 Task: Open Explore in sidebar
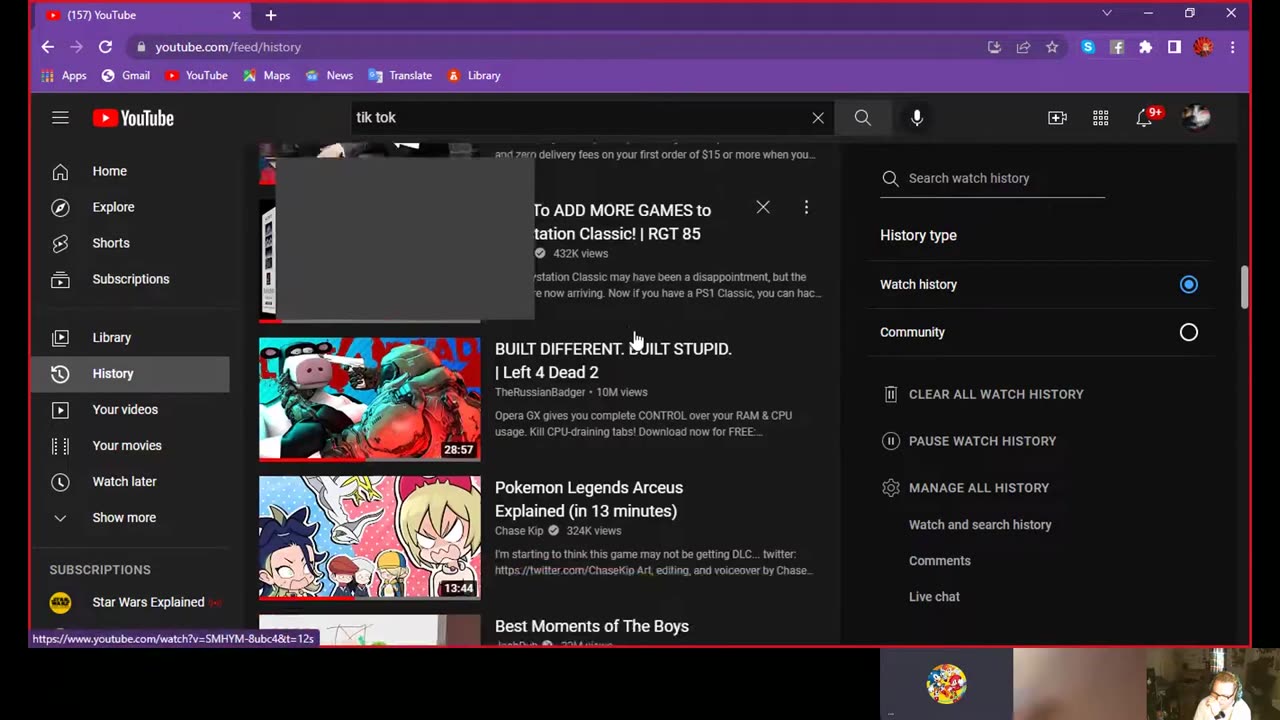pos(130,207)
